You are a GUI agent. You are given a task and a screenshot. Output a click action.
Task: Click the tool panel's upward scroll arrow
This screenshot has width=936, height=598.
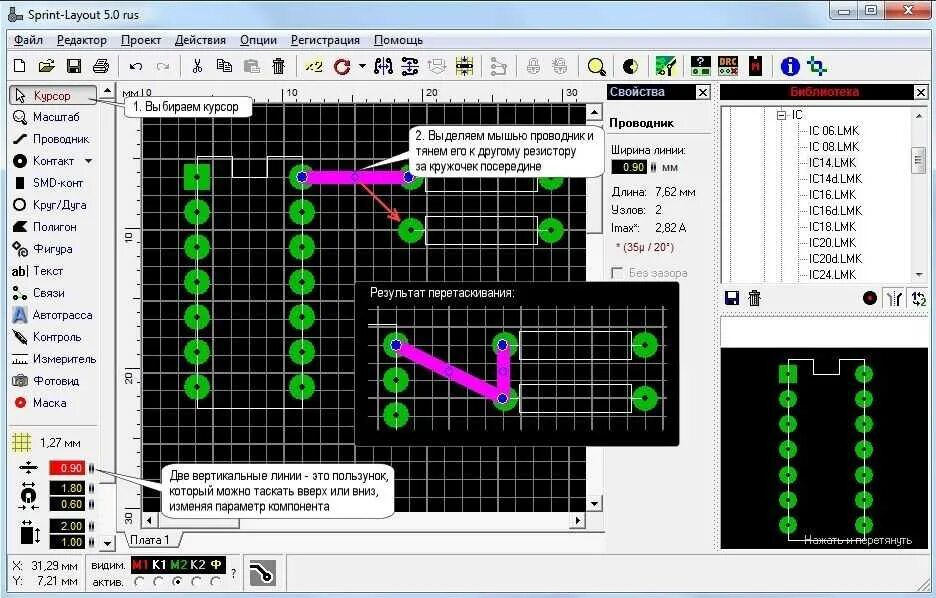pyautogui.click(x=107, y=91)
